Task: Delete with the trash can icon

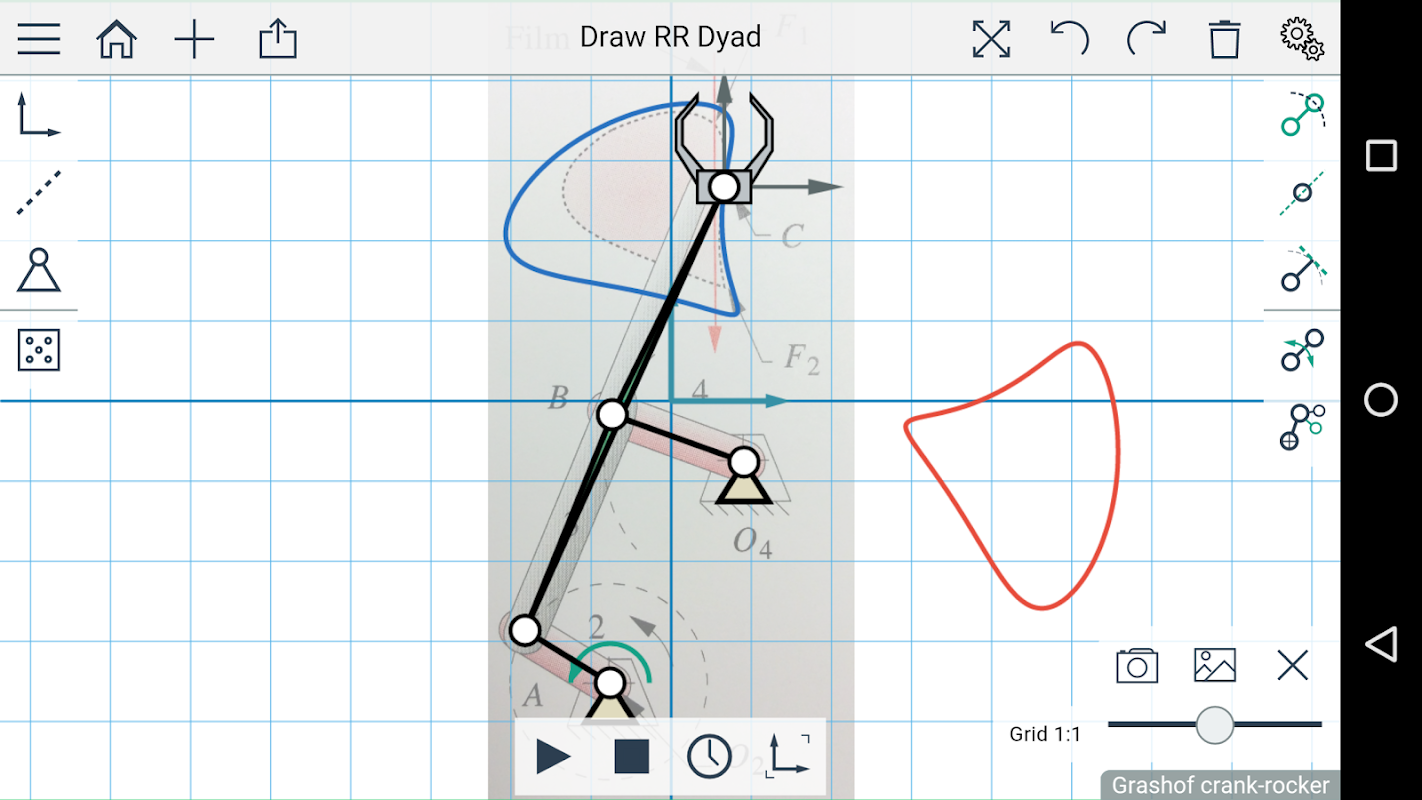Action: point(1224,39)
